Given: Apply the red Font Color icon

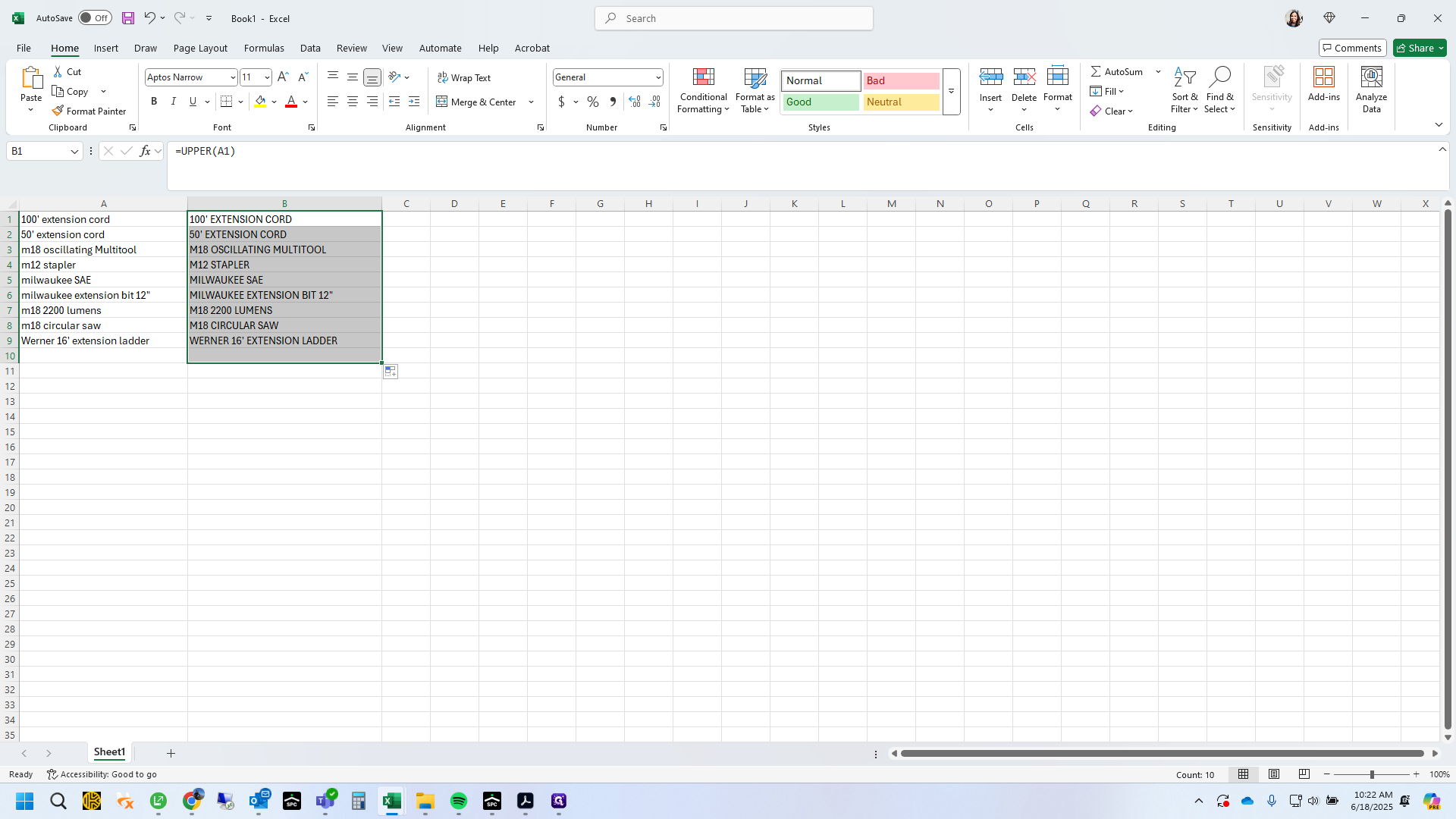Looking at the screenshot, I should 291,102.
